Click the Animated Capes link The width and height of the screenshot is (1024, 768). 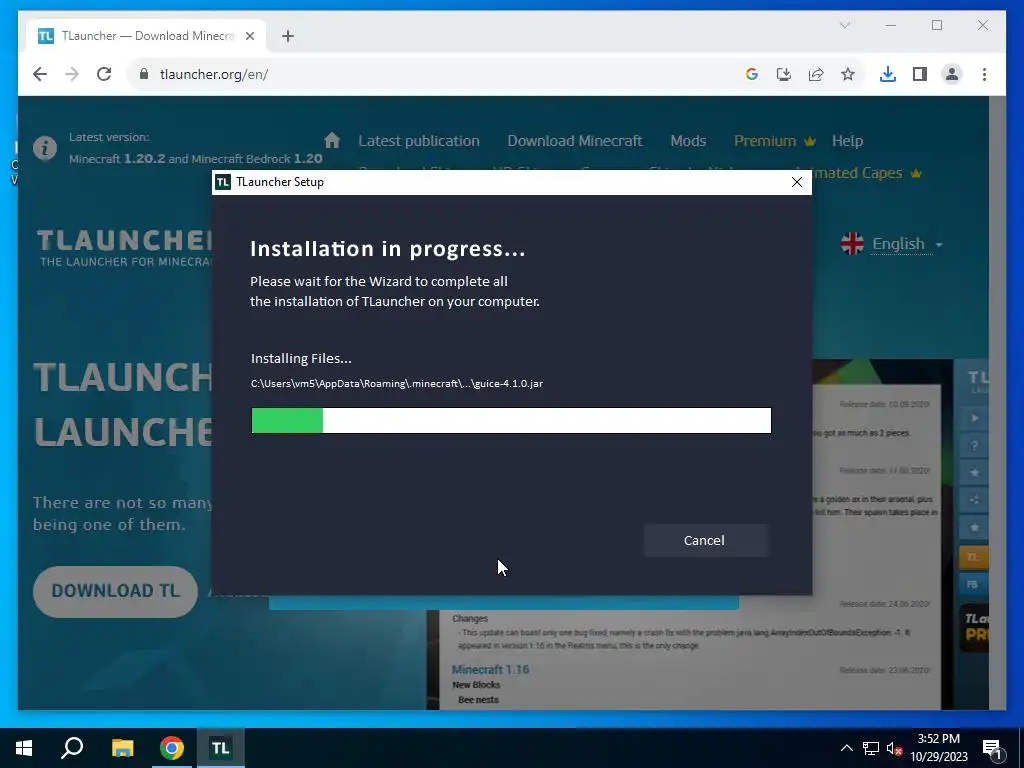[866, 173]
